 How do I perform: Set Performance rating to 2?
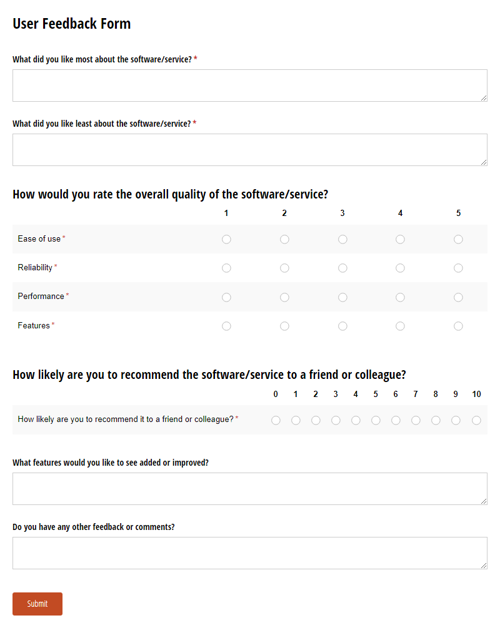(x=284, y=297)
